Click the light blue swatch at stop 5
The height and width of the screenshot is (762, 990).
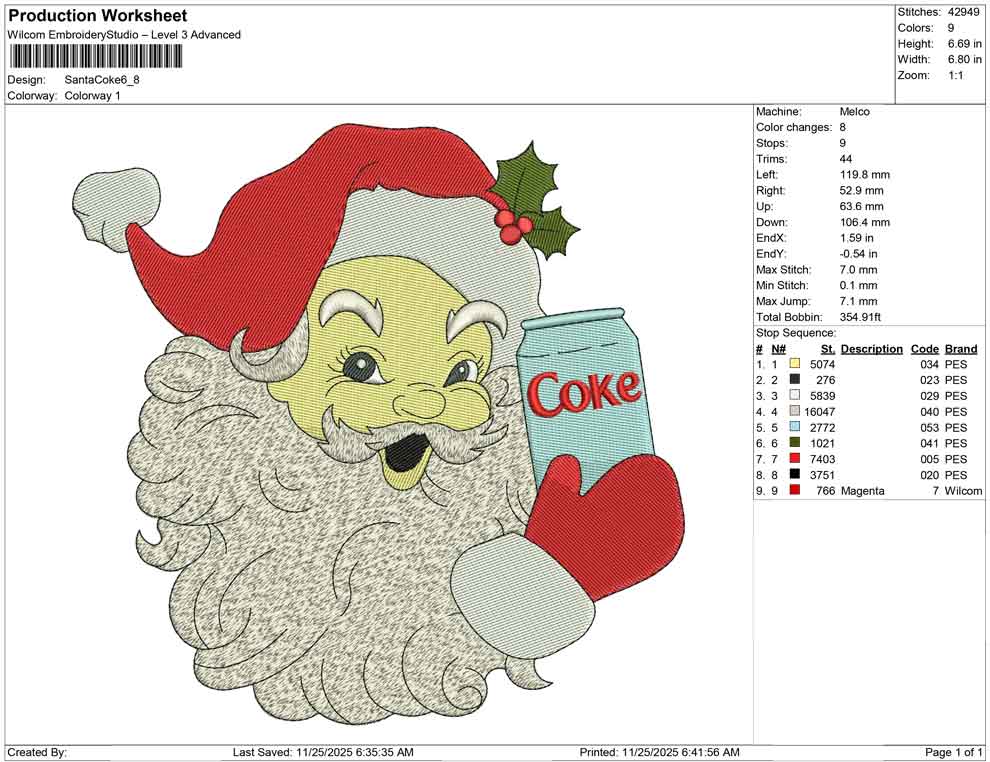click(795, 427)
